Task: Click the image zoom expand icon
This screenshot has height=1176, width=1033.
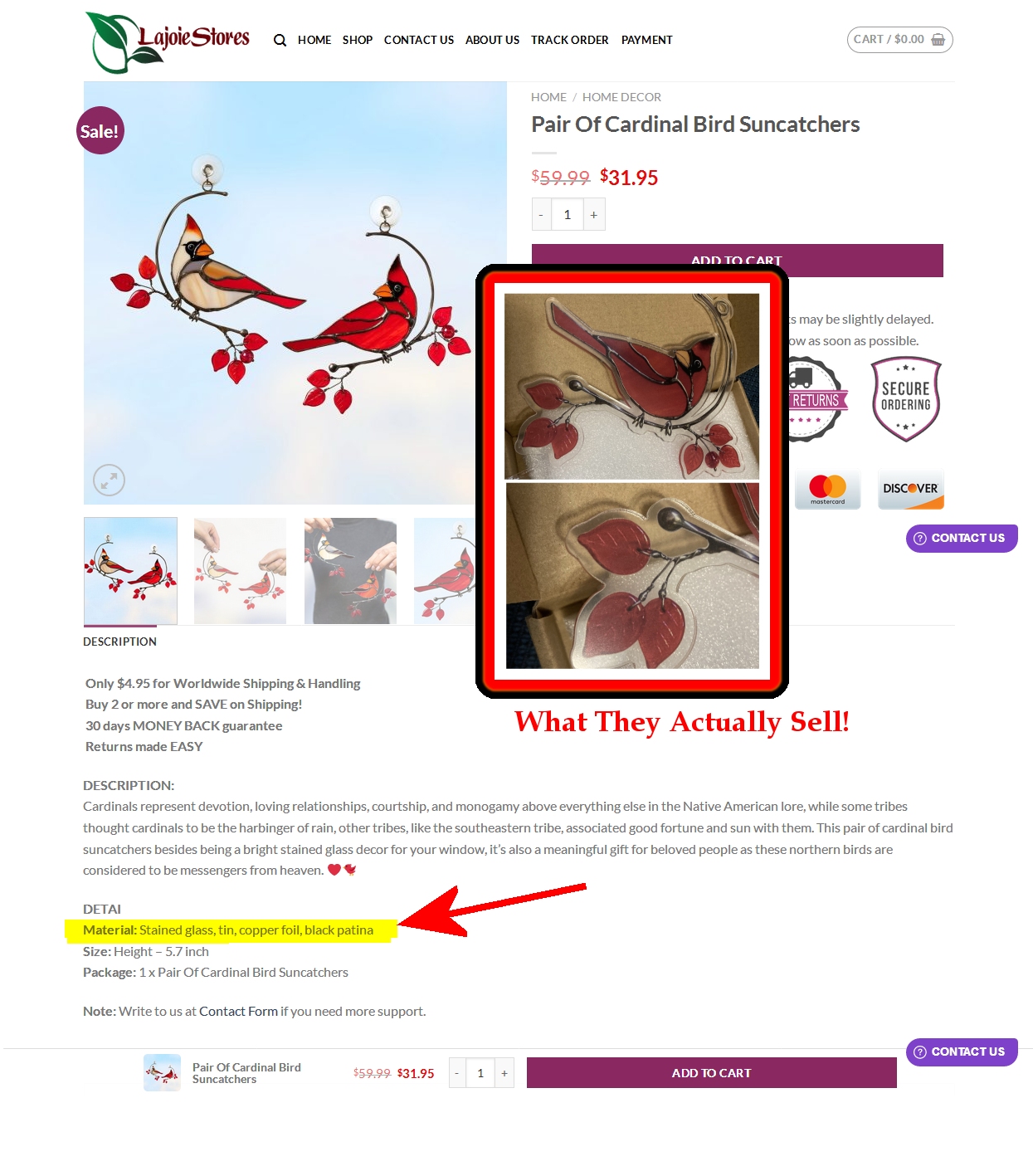Action: pos(109,480)
